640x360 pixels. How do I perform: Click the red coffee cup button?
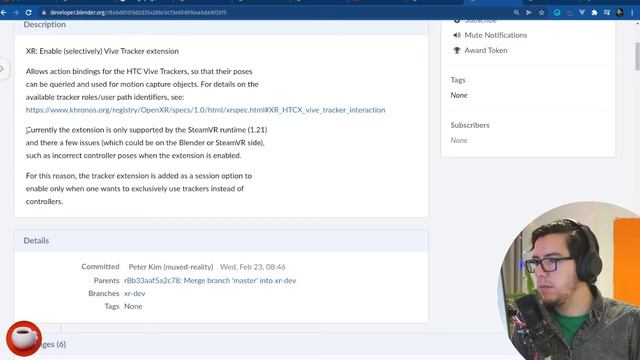pos(24,338)
